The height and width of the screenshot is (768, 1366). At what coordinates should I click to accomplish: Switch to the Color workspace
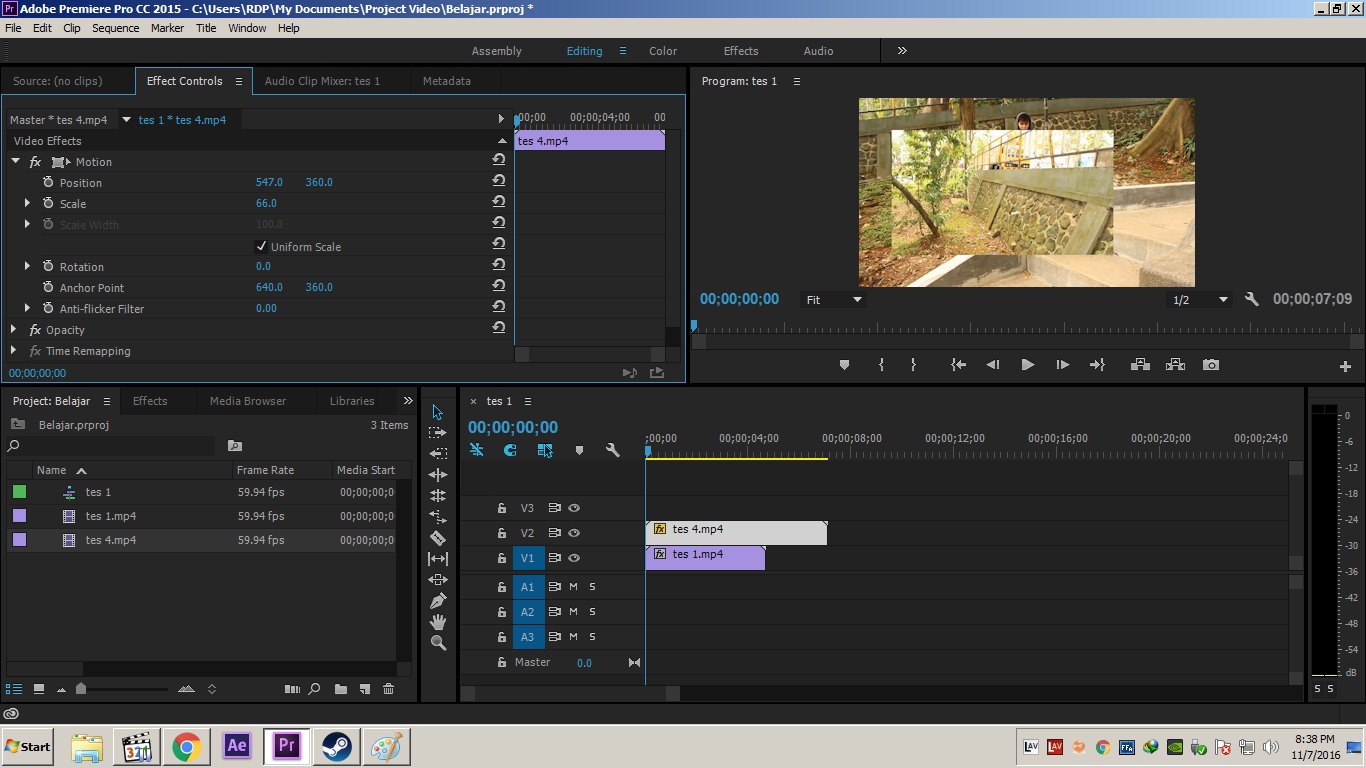(x=663, y=51)
